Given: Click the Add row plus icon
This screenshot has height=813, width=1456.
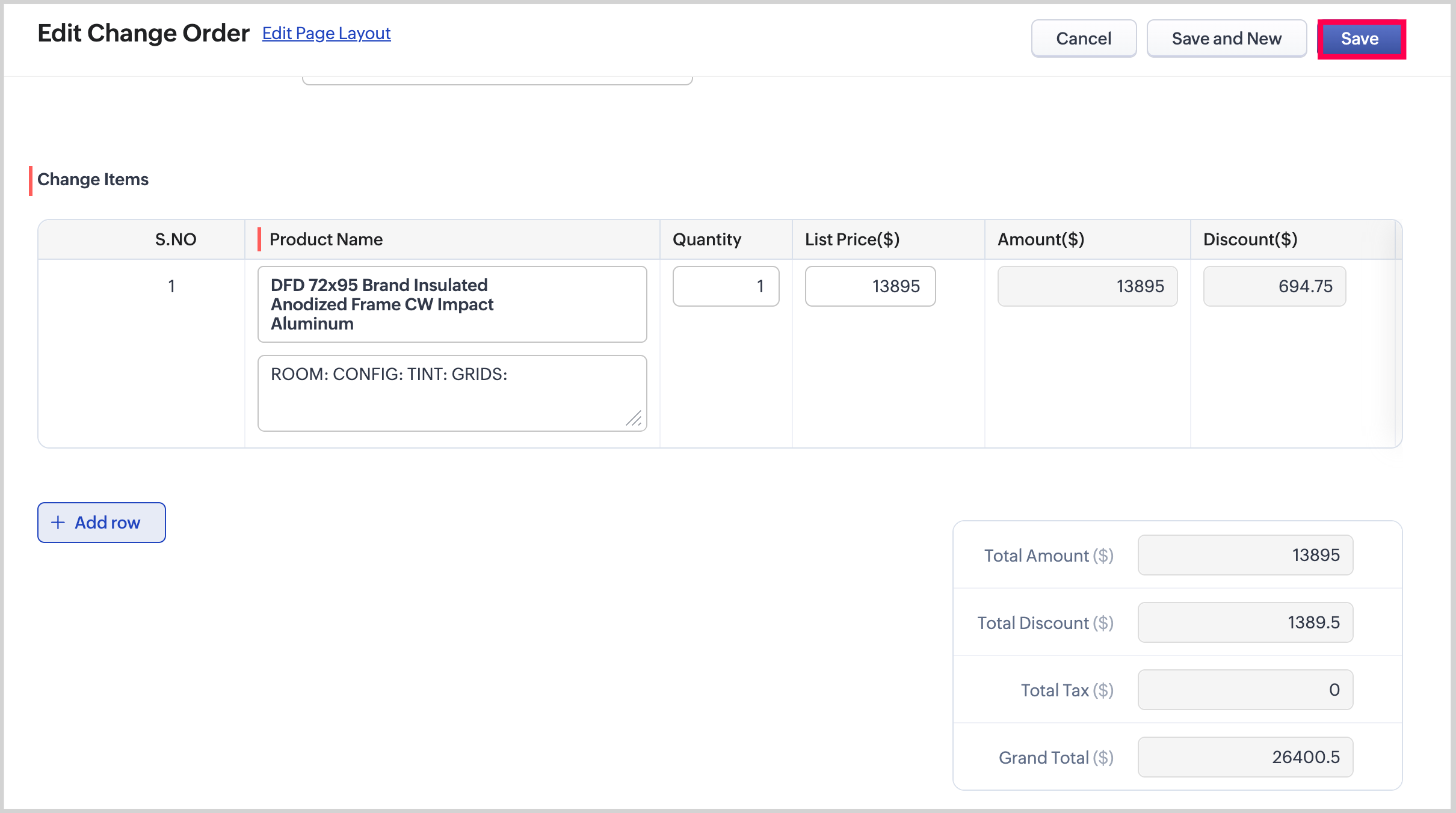Looking at the screenshot, I should pyautogui.click(x=58, y=523).
